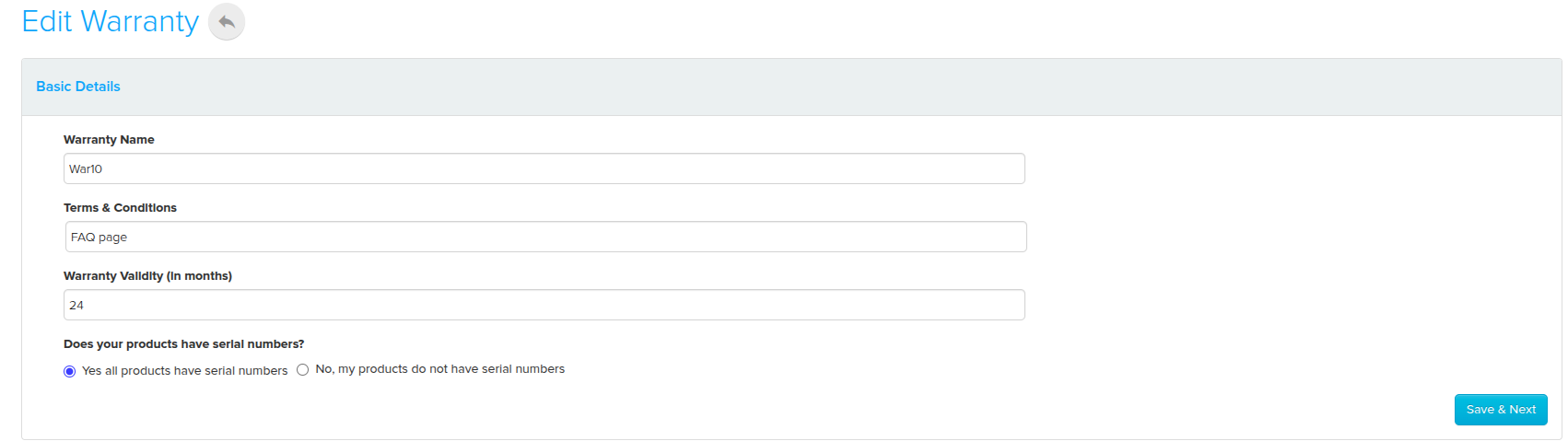This screenshot has height=441, width=1568.
Task: Select 'Yes all products have serial numbers' radio
Action: point(69,371)
